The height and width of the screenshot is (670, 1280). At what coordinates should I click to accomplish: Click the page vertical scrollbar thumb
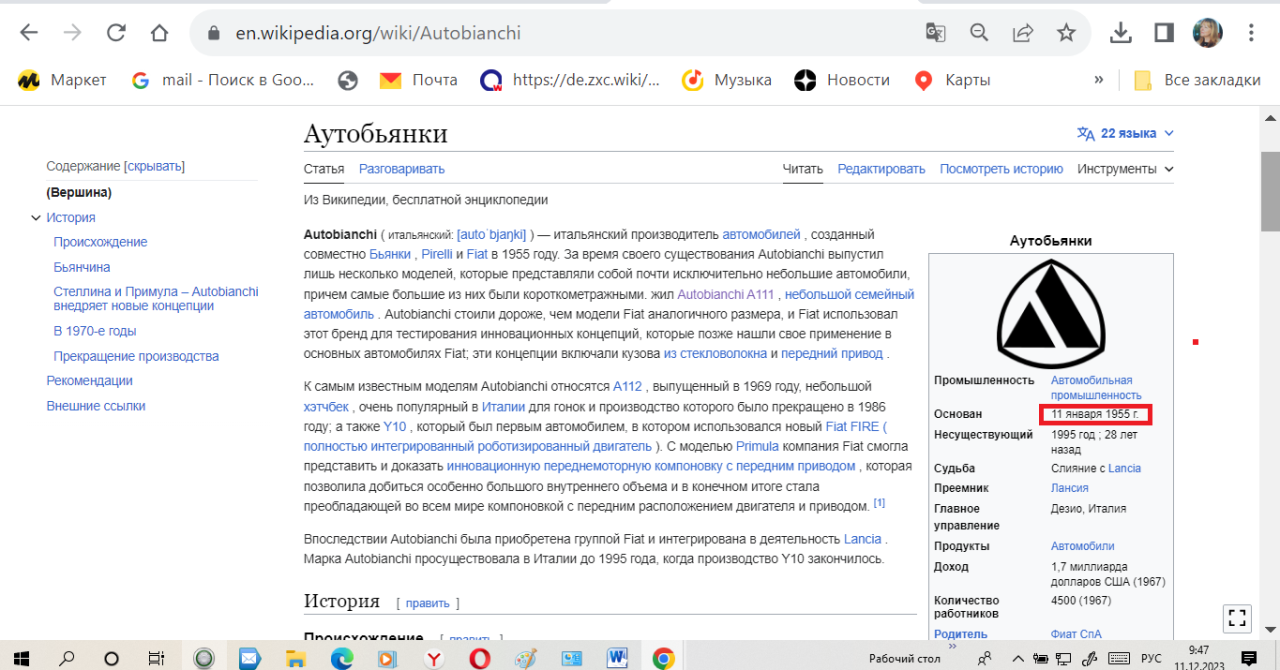coord(1270,190)
